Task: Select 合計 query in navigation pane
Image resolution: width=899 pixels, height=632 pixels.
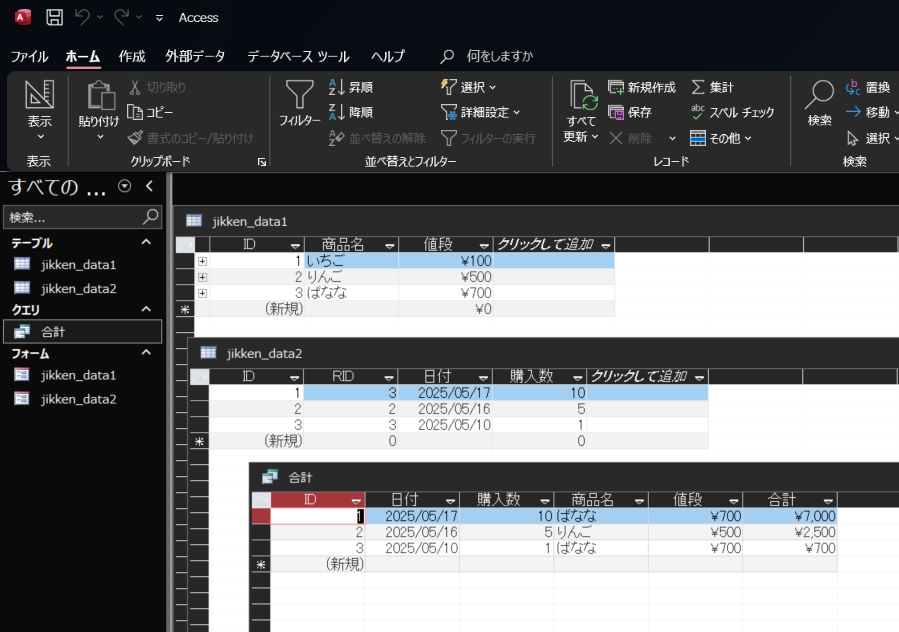Action: 83,331
